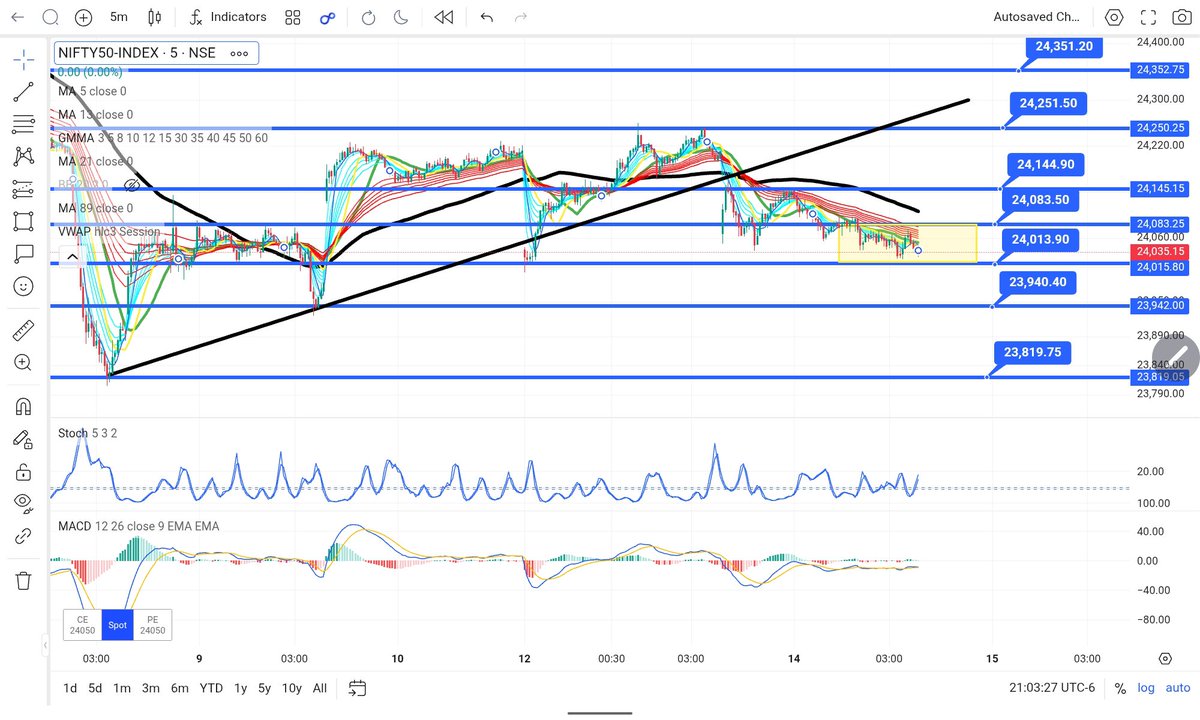Screen dimensions: 1200x720
Task: Add a symbol with the plus icon
Action: [x=84, y=17]
